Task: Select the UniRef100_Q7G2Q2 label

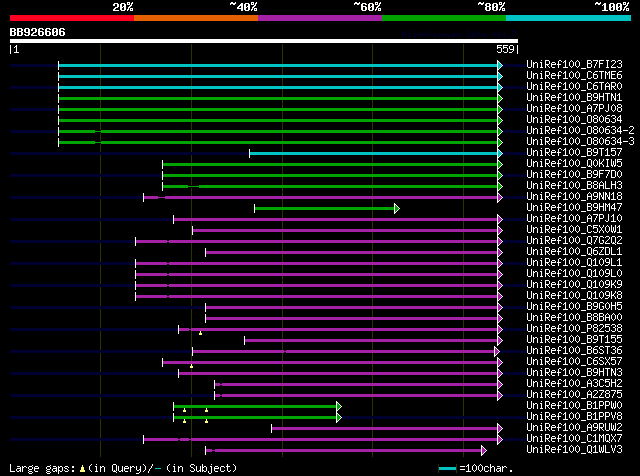Action: pyautogui.click(x=574, y=241)
